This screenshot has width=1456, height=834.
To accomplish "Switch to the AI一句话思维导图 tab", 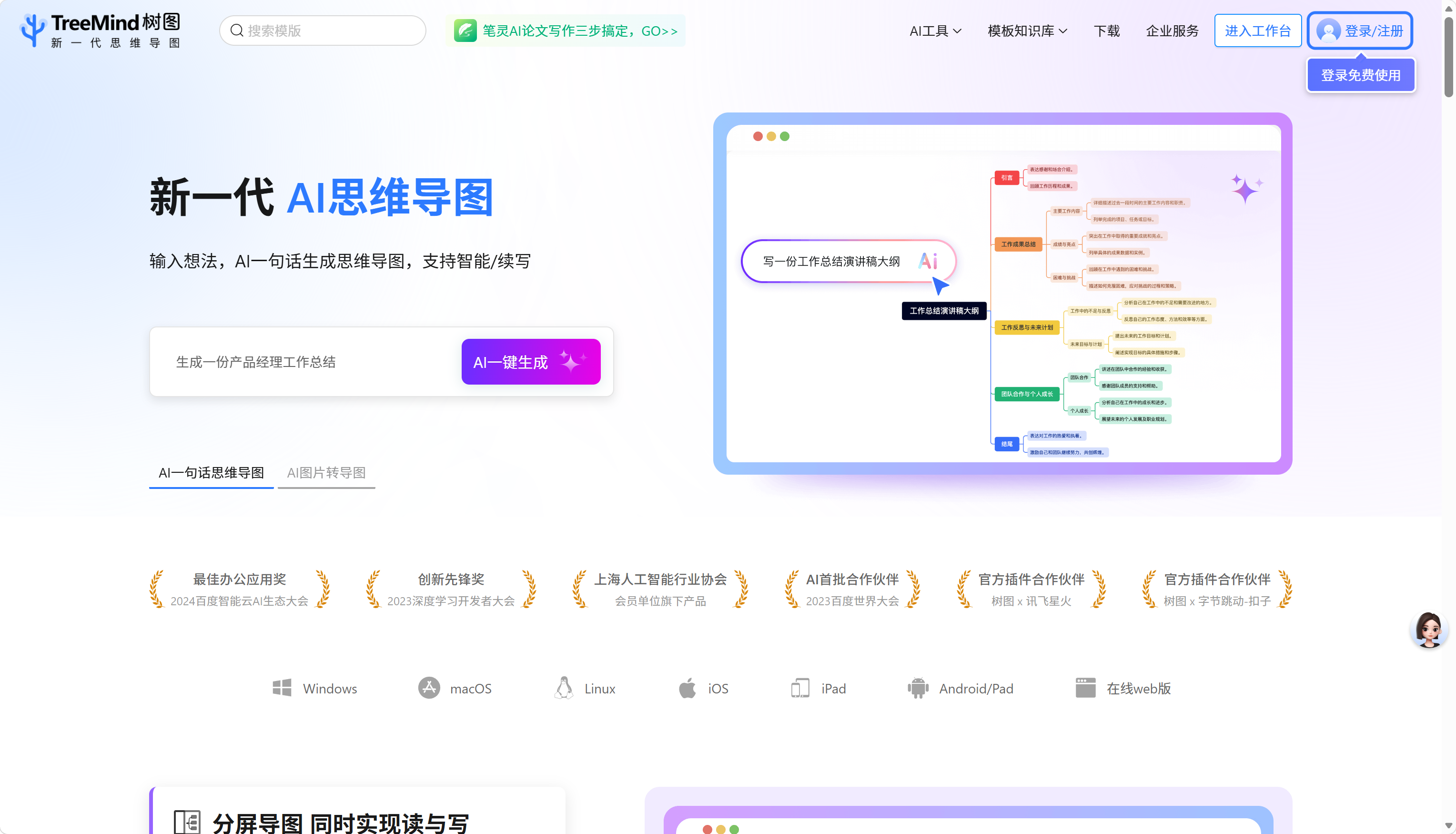I will pos(211,473).
